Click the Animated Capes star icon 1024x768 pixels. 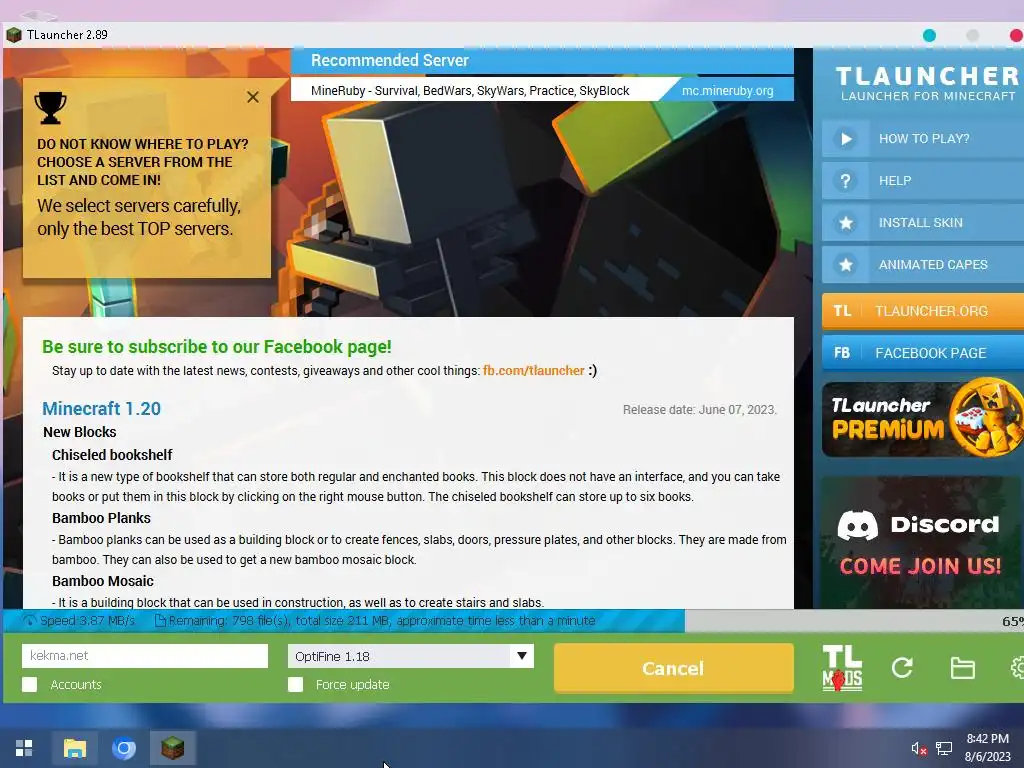coord(846,264)
